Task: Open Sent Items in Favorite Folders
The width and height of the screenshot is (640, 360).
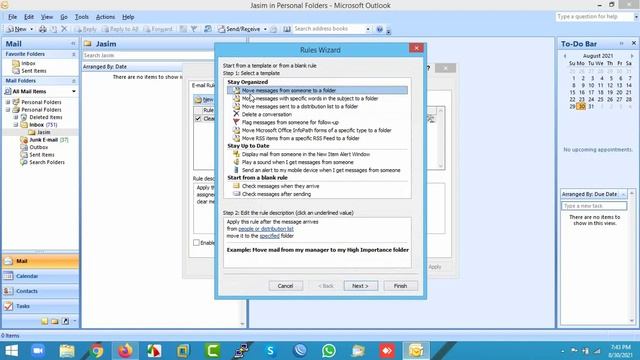Action: pos(29,71)
